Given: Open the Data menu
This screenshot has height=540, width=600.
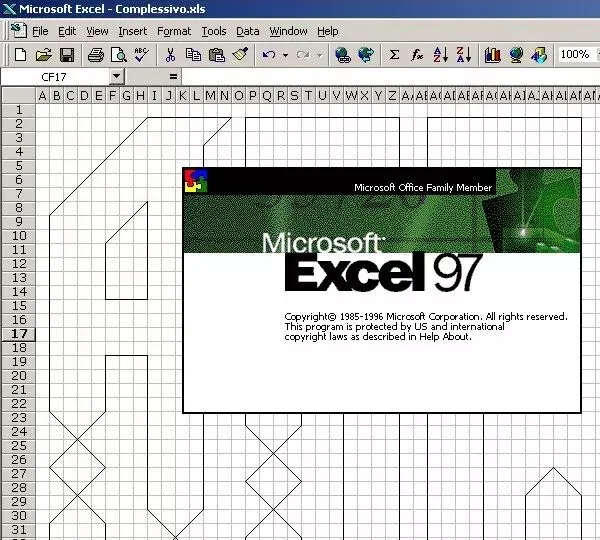Looking at the screenshot, I should [x=248, y=31].
